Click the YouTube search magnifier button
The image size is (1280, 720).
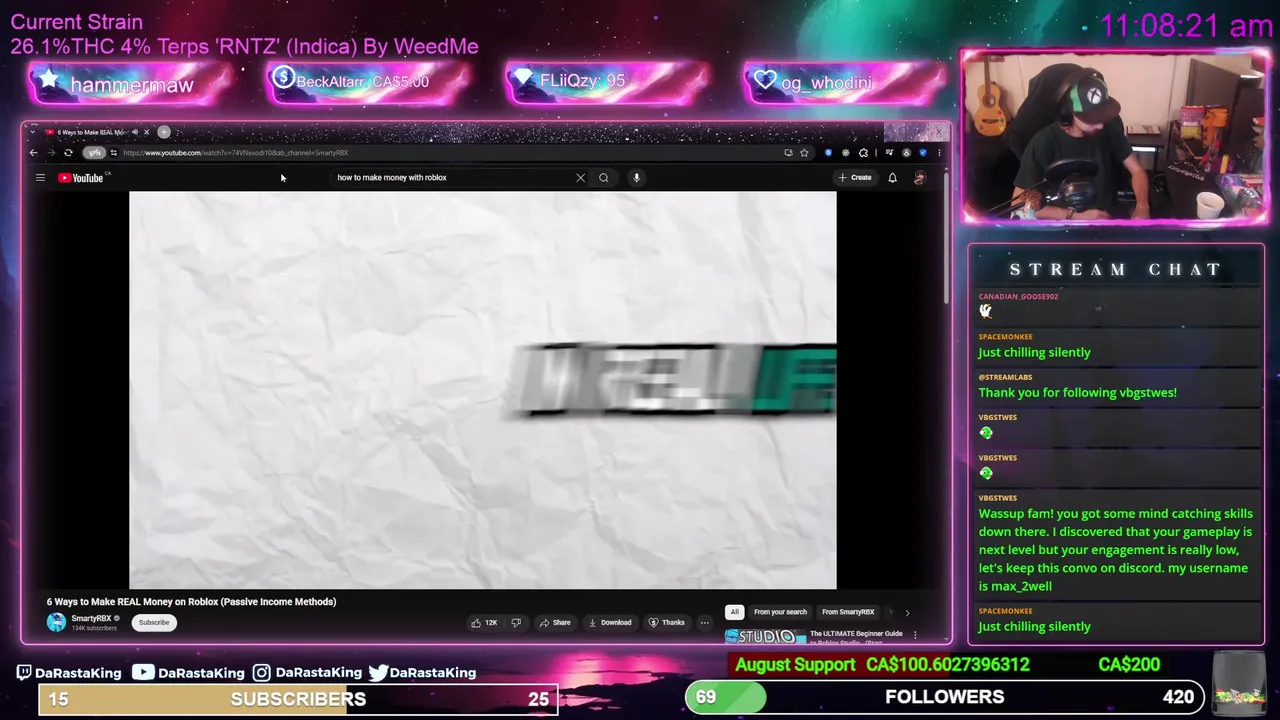[x=604, y=178]
